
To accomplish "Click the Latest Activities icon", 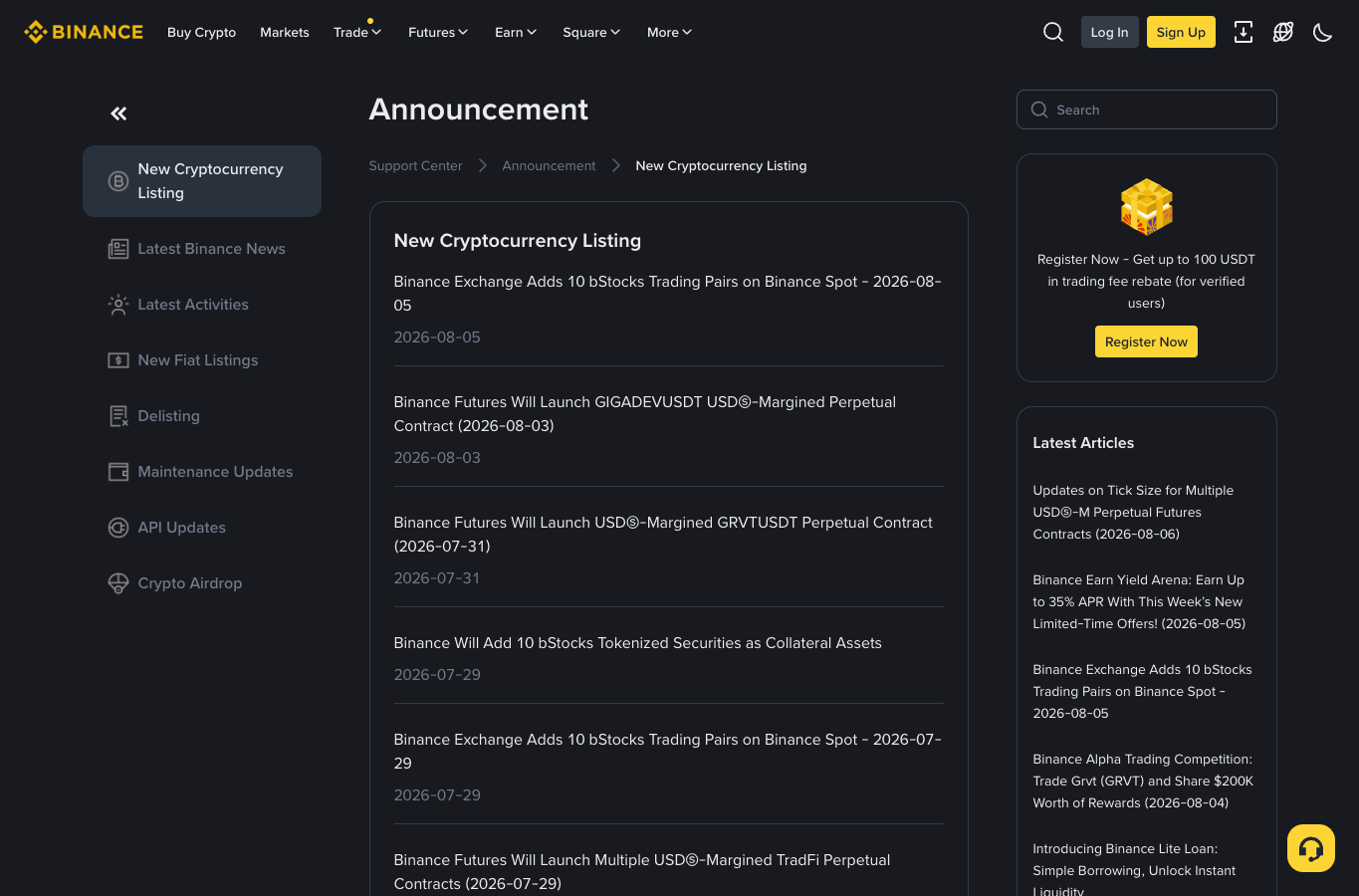I will [118, 305].
